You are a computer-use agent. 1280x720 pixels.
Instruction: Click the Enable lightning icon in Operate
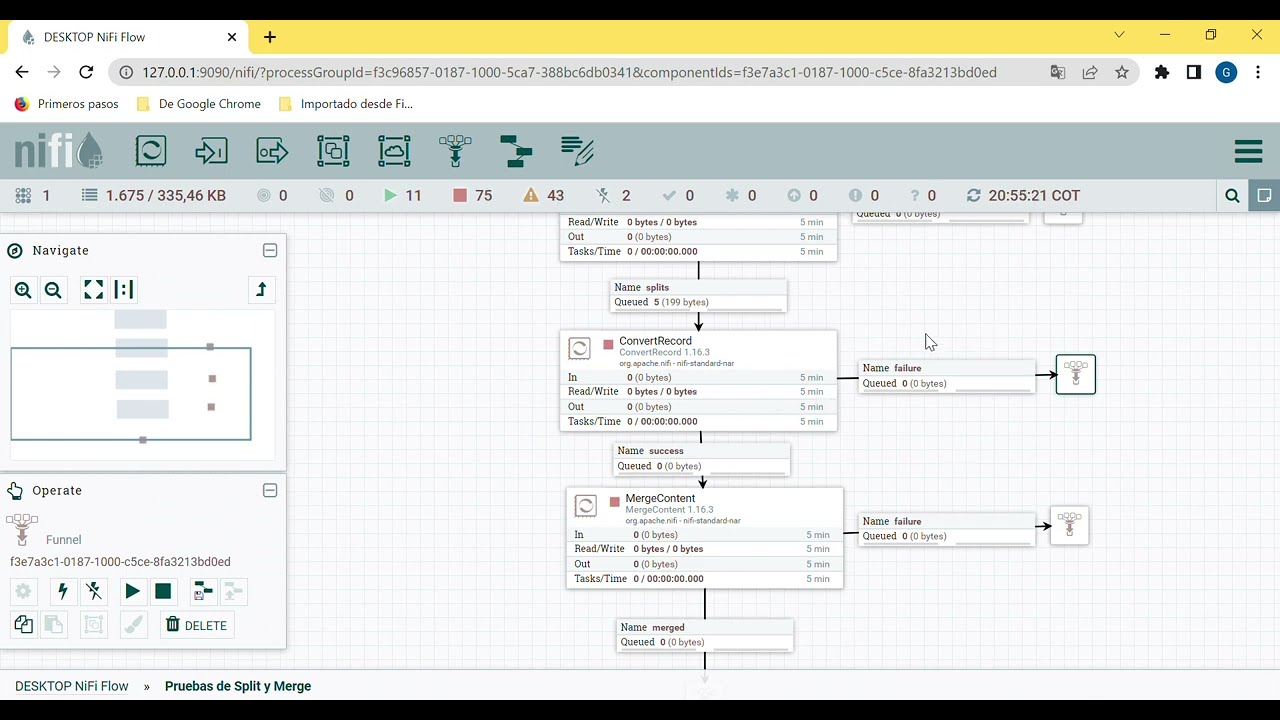(63, 591)
